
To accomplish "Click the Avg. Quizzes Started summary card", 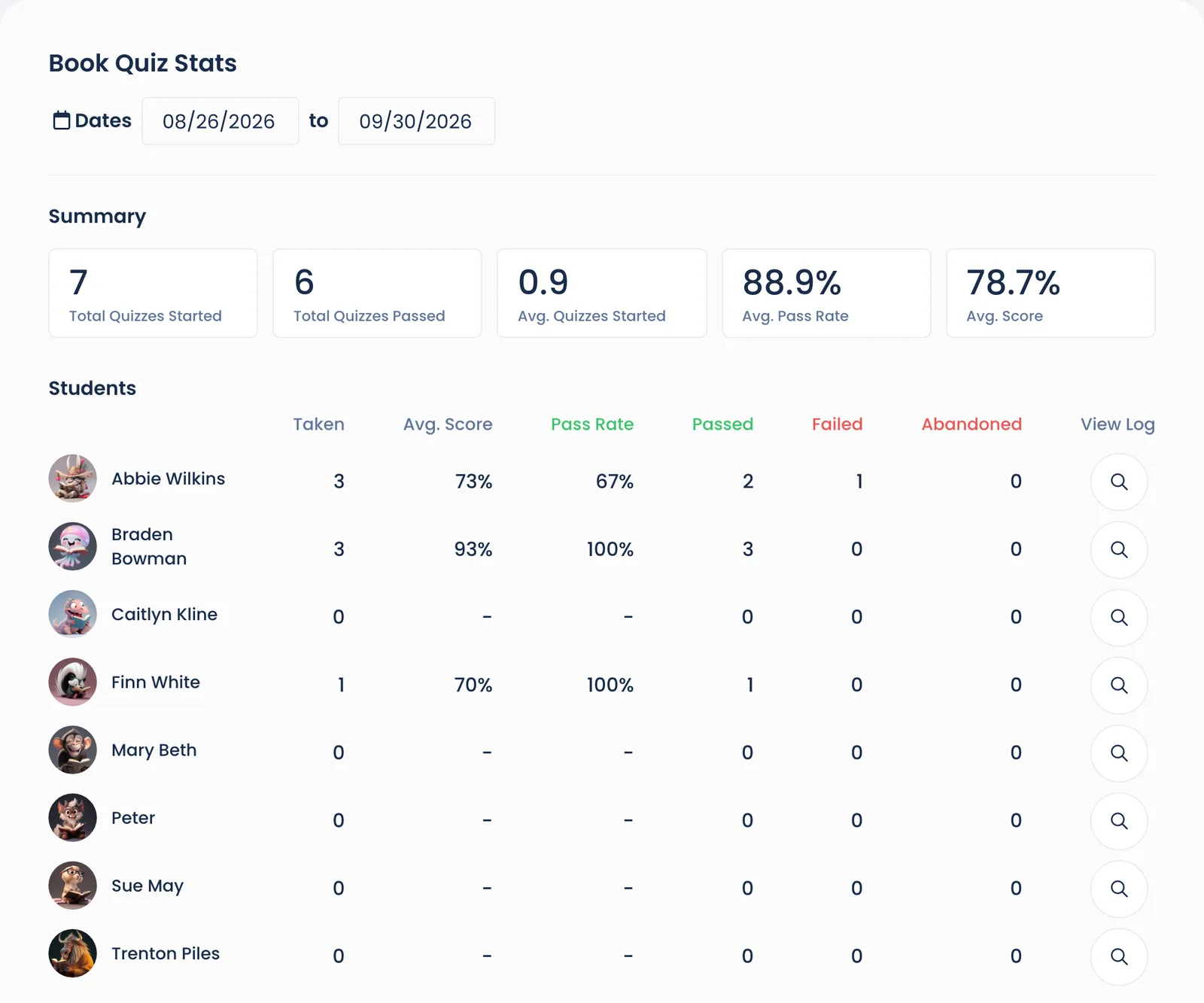I will pos(602,293).
